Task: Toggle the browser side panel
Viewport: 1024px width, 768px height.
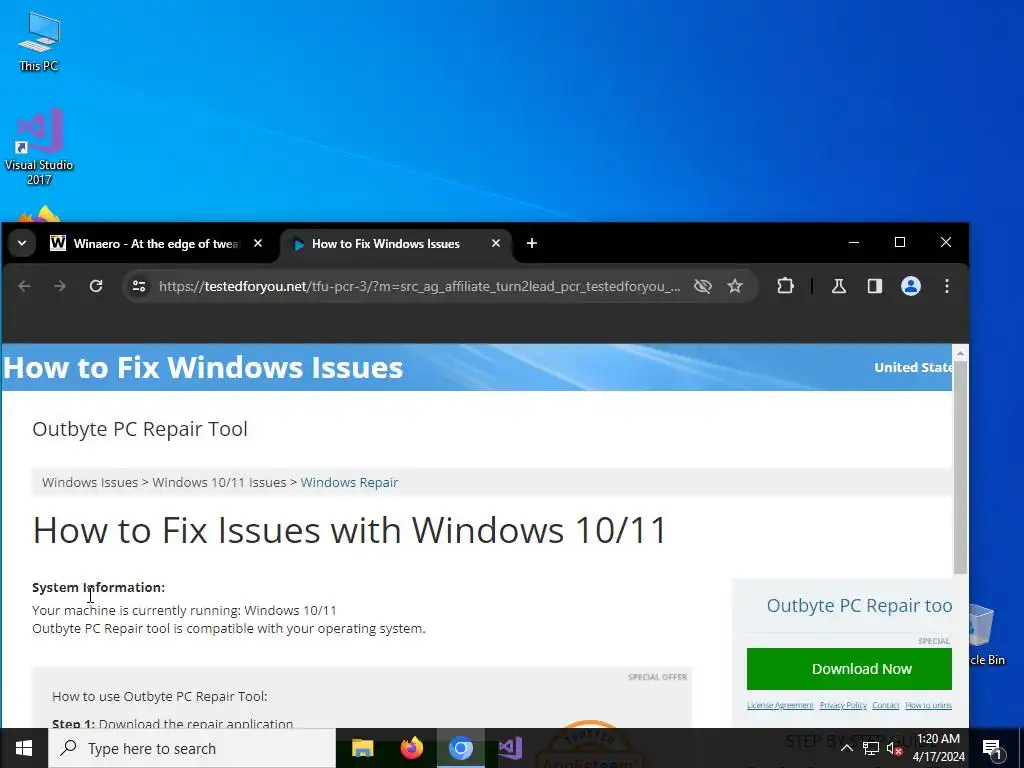Action: 875,286
